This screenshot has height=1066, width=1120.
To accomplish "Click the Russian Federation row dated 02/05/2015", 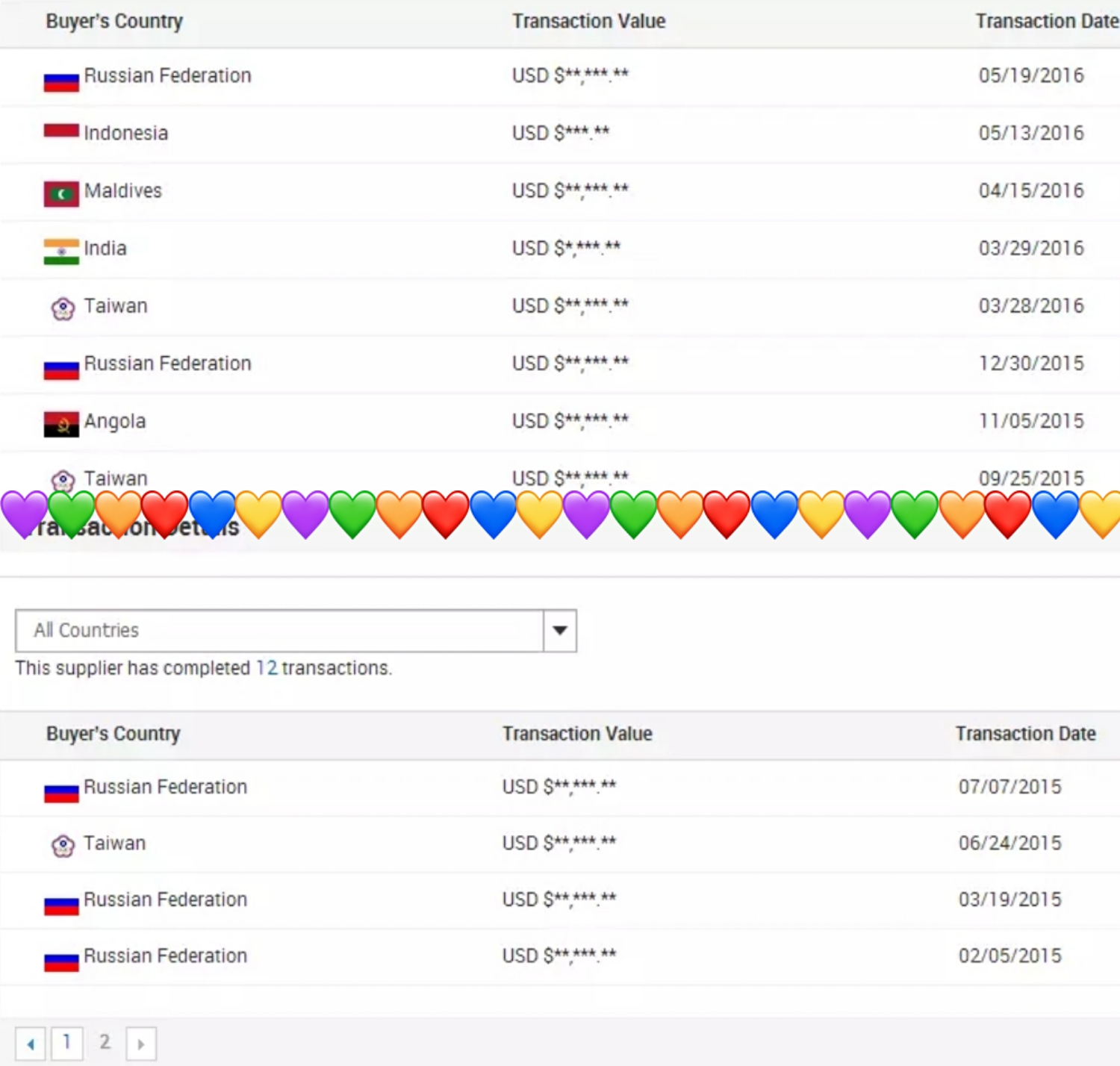I will point(165,956).
